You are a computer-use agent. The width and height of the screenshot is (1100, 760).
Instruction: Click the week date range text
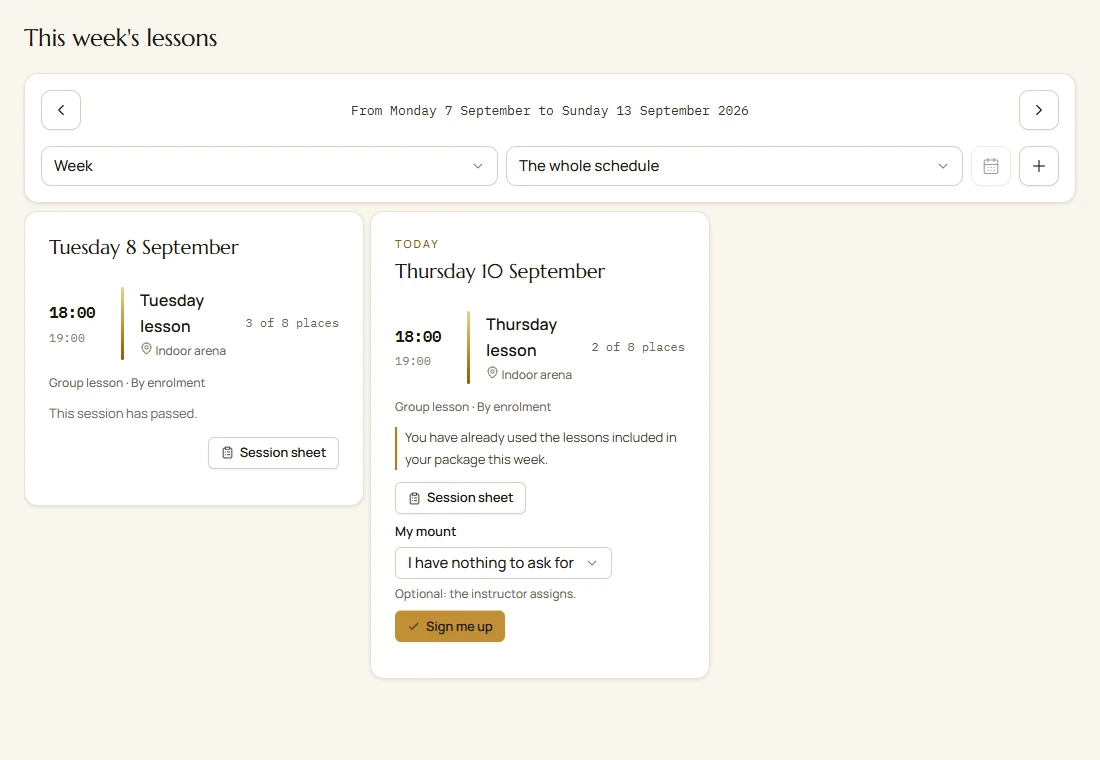[x=550, y=111]
